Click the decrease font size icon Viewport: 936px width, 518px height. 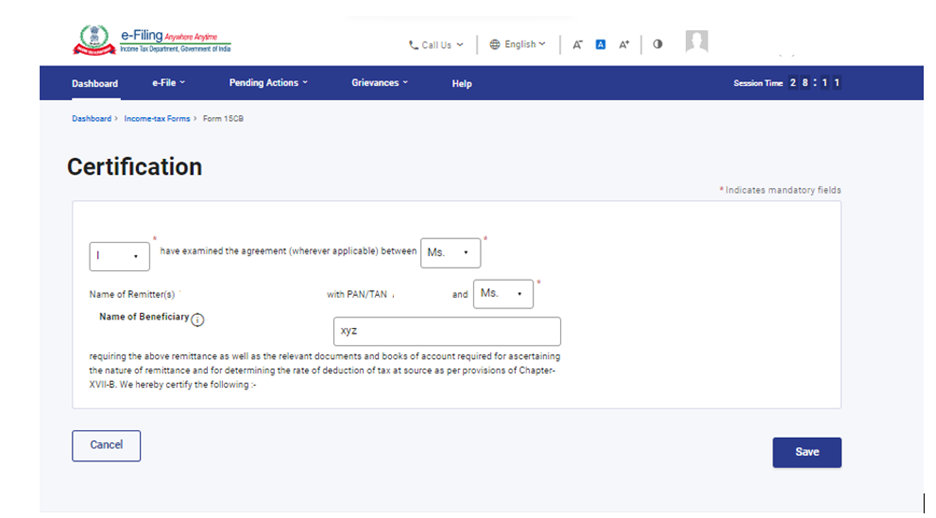tap(577, 45)
